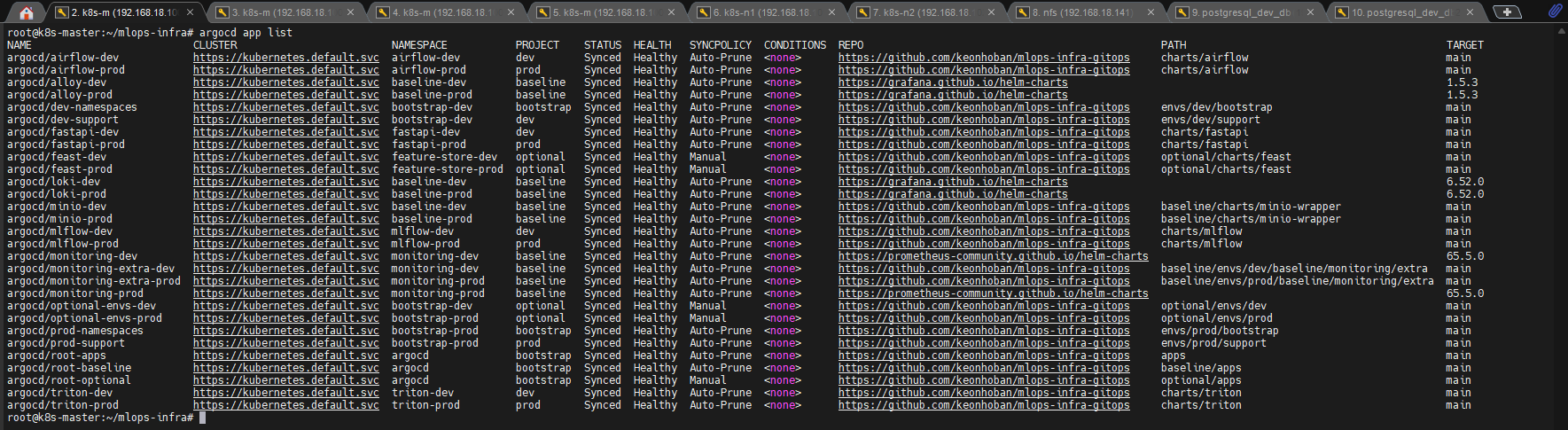
Task: Click 'Healthy' status in mlflow-dev row
Action: pyautogui.click(x=655, y=231)
